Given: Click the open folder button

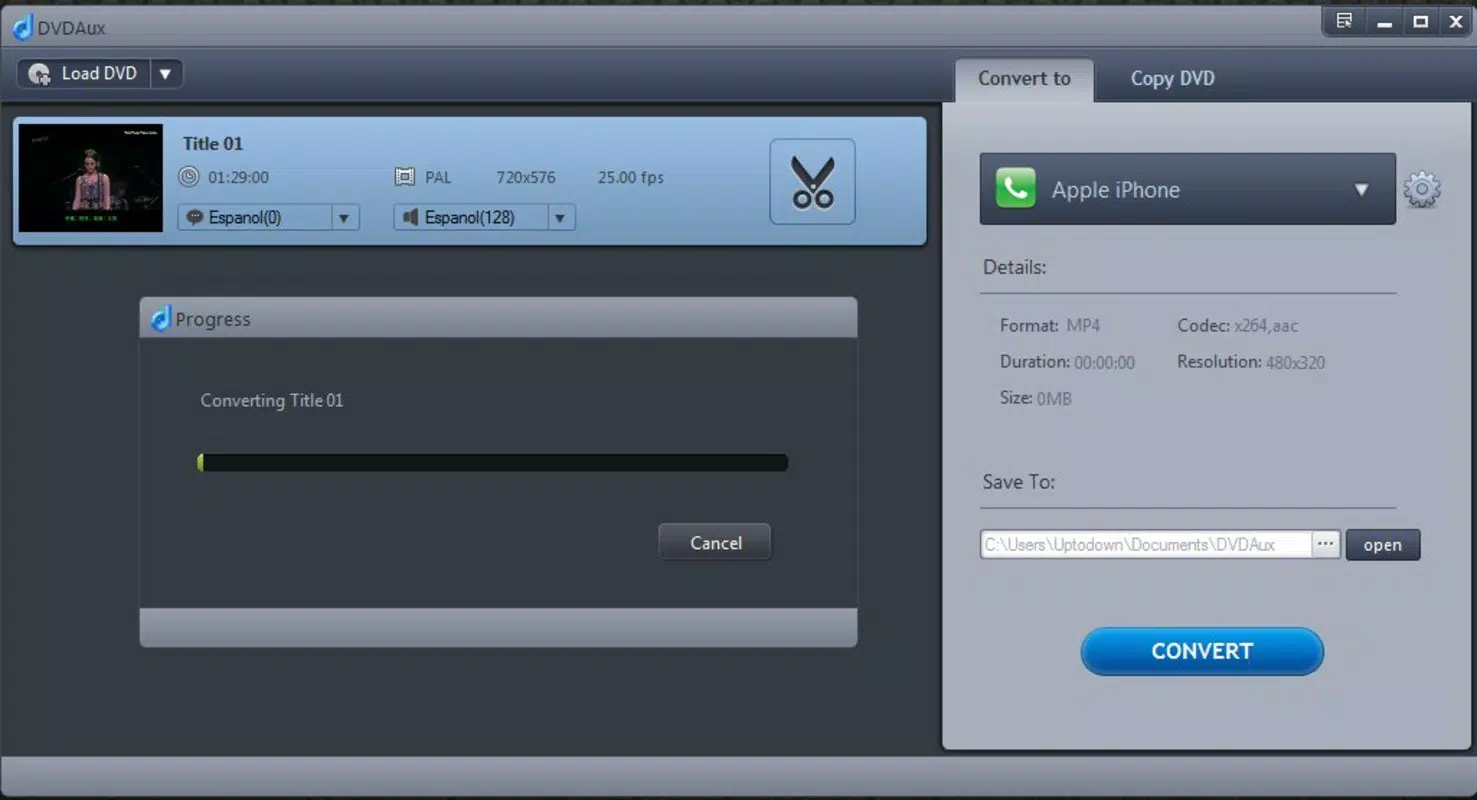Looking at the screenshot, I should coord(1382,545).
